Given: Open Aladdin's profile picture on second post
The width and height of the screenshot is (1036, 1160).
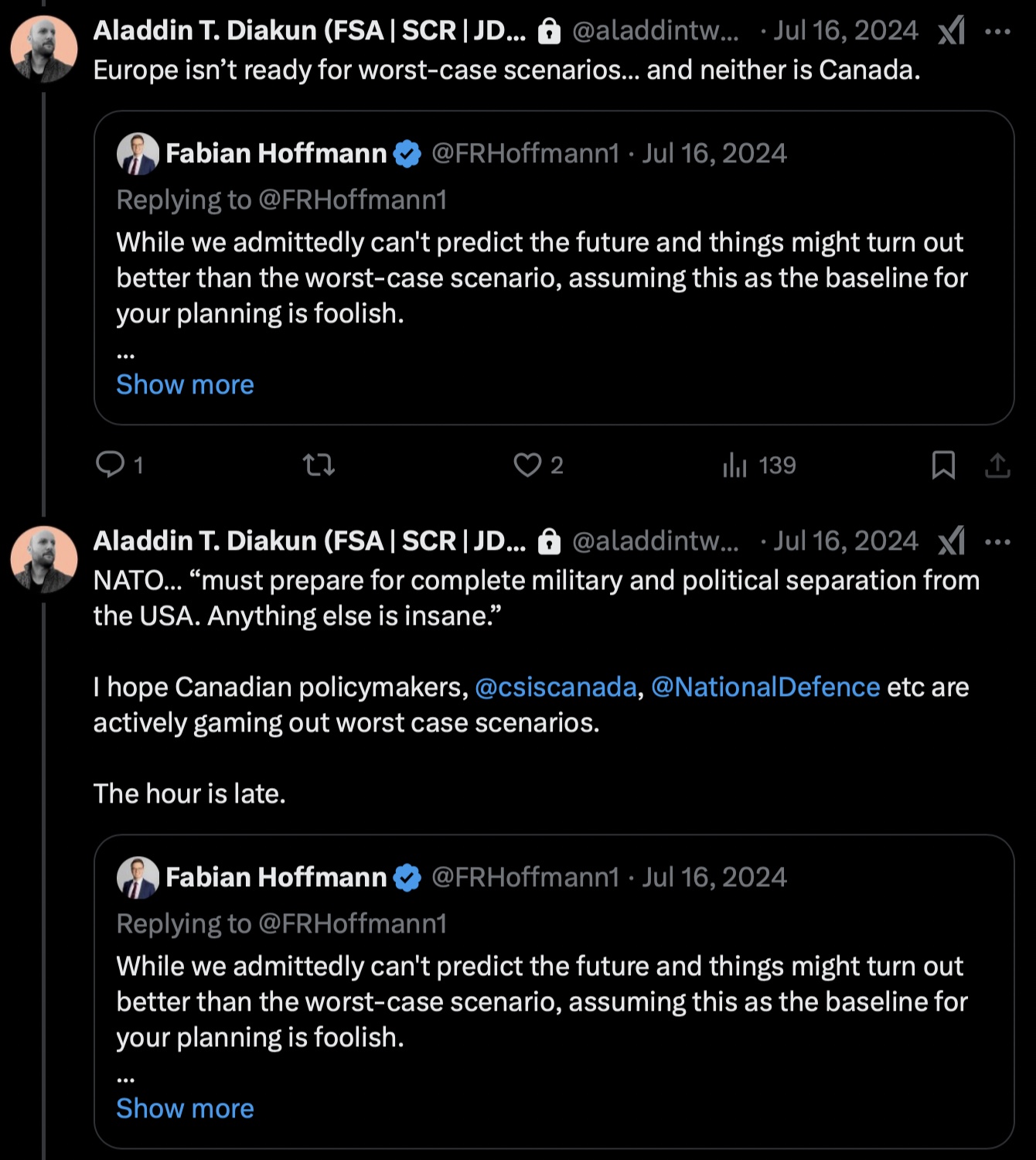Looking at the screenshot, I should pos(44,559).
